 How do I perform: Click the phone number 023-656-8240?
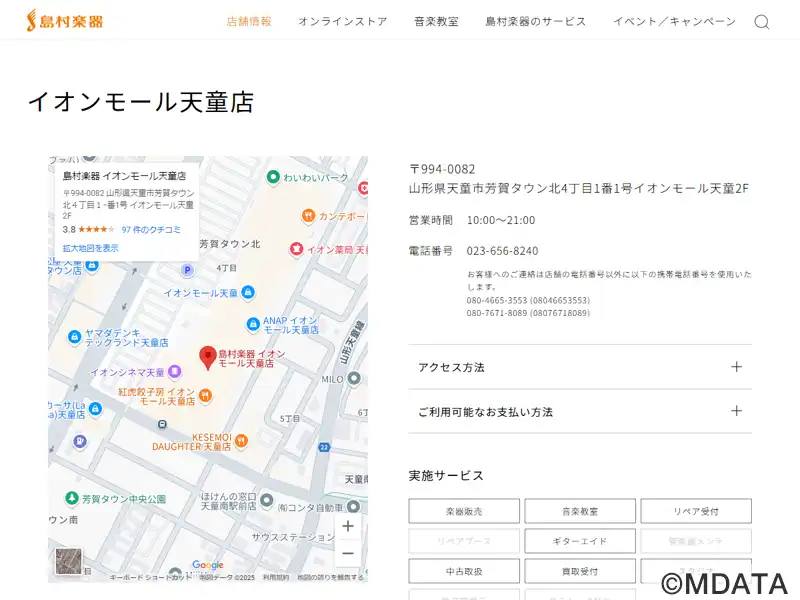click(503, 251)
